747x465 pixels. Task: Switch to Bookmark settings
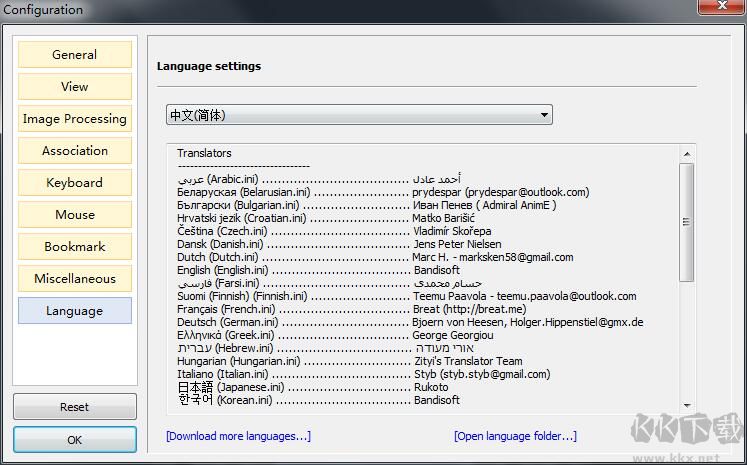[x=75, y=247]
